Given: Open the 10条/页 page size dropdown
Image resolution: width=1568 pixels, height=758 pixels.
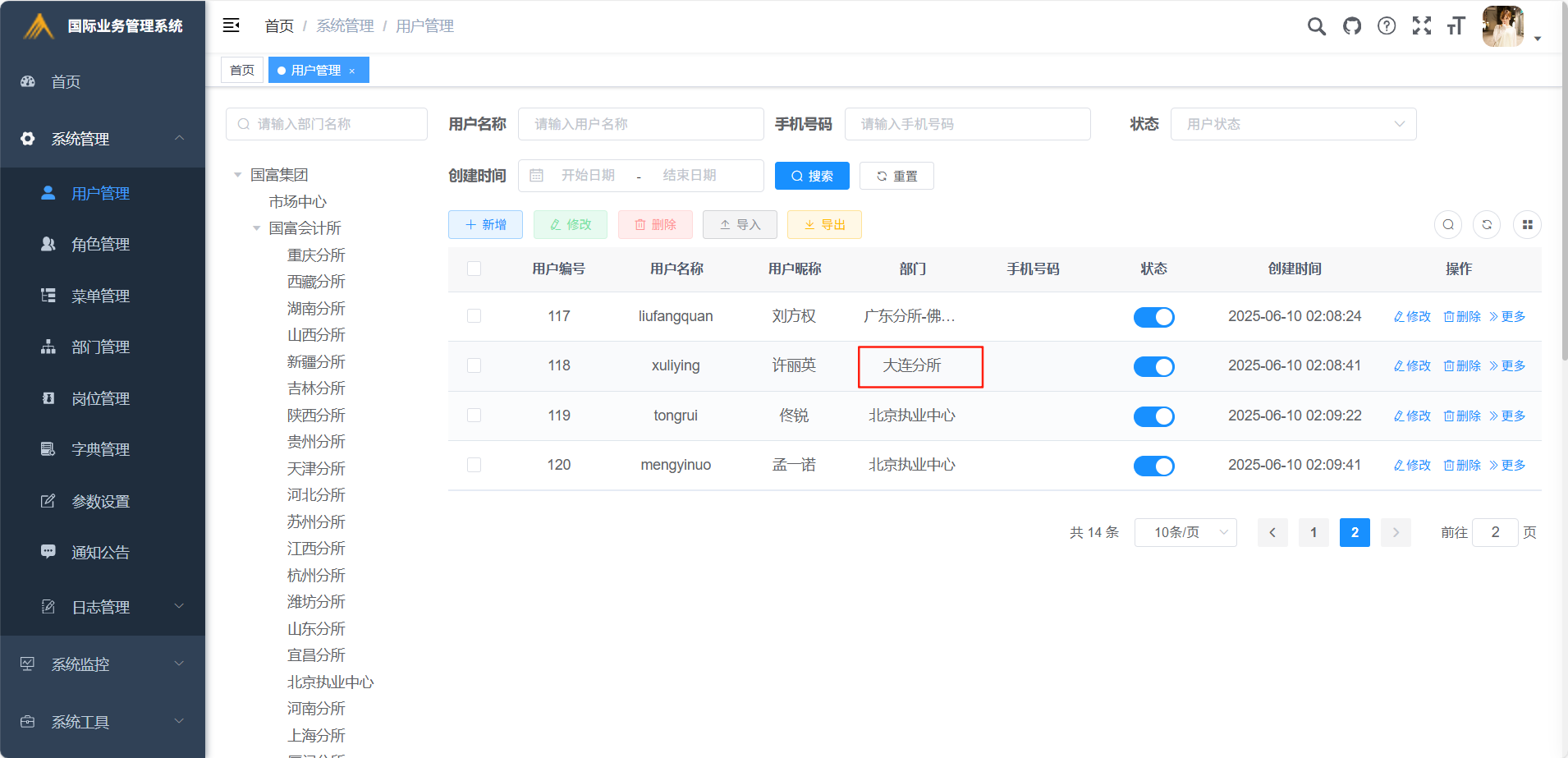Looking at the screenshot, I should point(1185,532).
